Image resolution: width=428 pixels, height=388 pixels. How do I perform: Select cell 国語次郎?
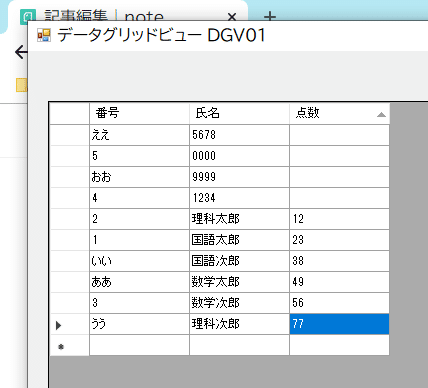(x=239, y=261)
